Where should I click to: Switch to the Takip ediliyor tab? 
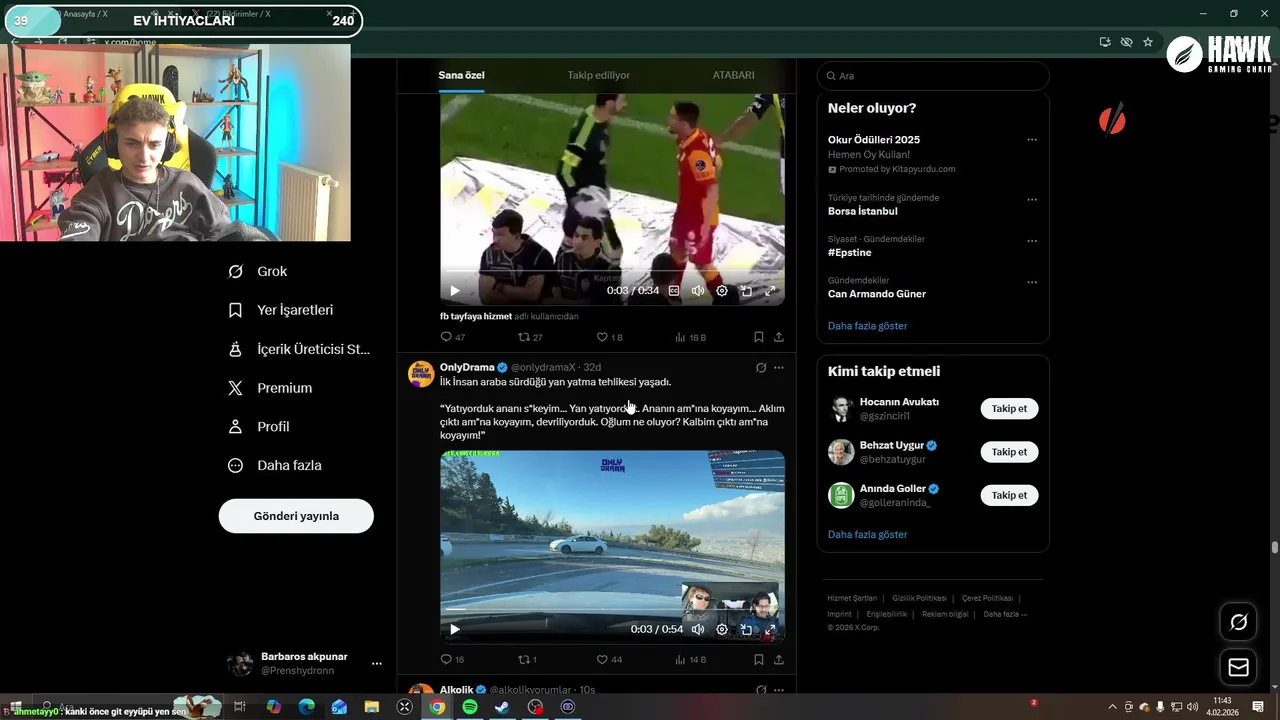598,75
